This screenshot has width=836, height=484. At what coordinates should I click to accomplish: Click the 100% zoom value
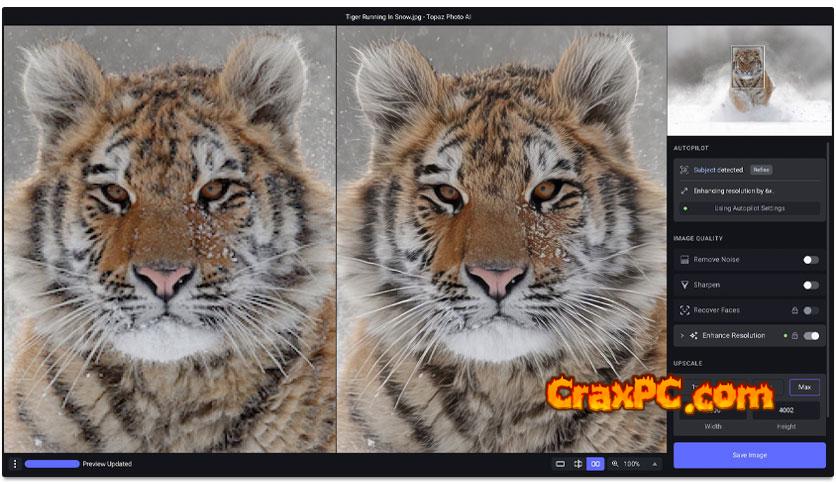pyautogui.click(x=631, y=464)
